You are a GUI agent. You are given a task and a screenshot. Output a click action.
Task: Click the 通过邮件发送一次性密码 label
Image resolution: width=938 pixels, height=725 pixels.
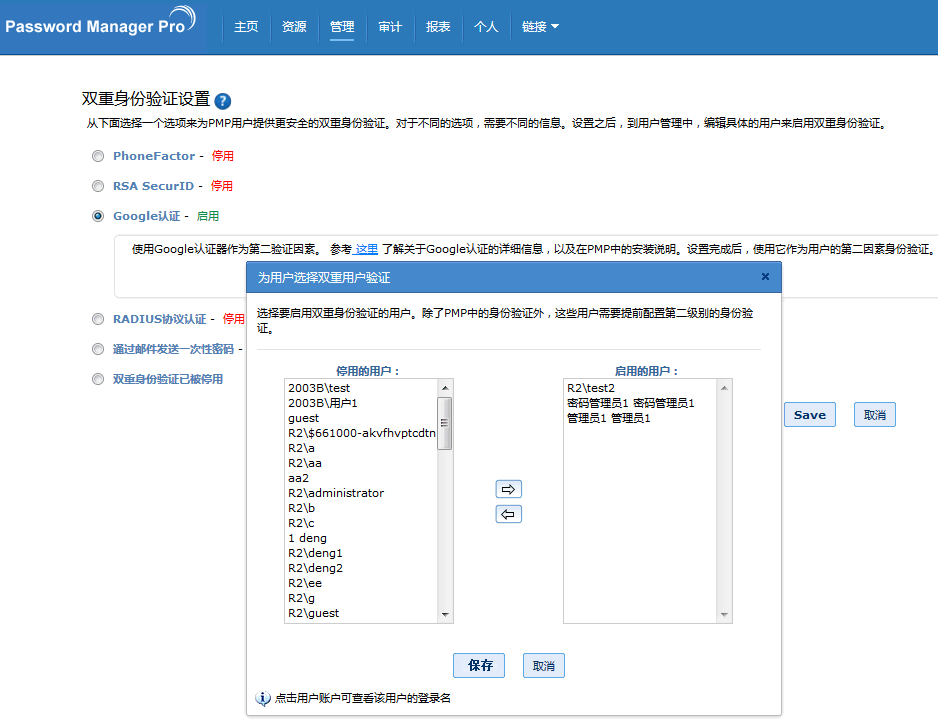(x=173, y=349)
